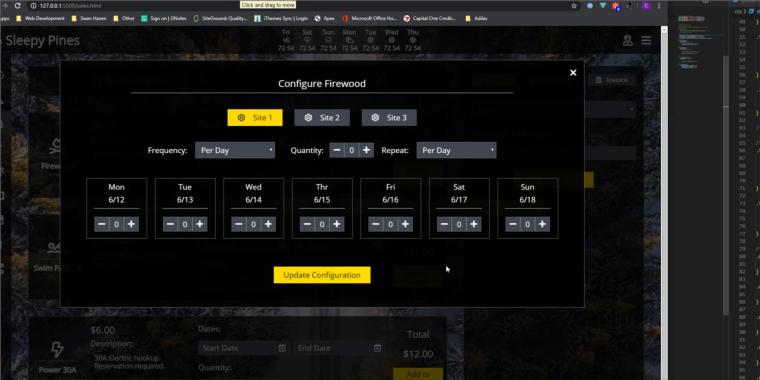
Task: Bookmark this page with star icon
Action: coord(574,6)
